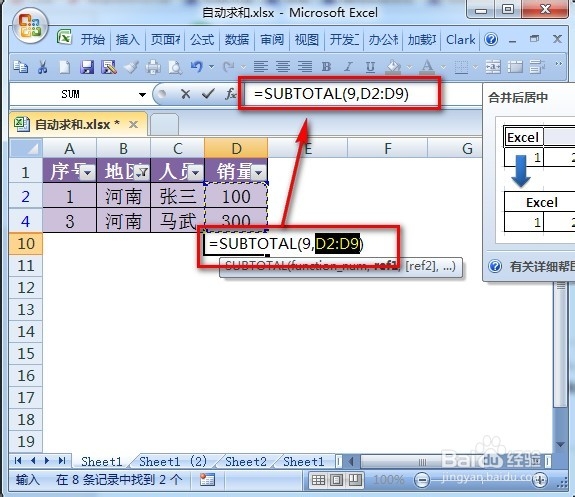Expand the Name Box dropdown

coord(142,95)
